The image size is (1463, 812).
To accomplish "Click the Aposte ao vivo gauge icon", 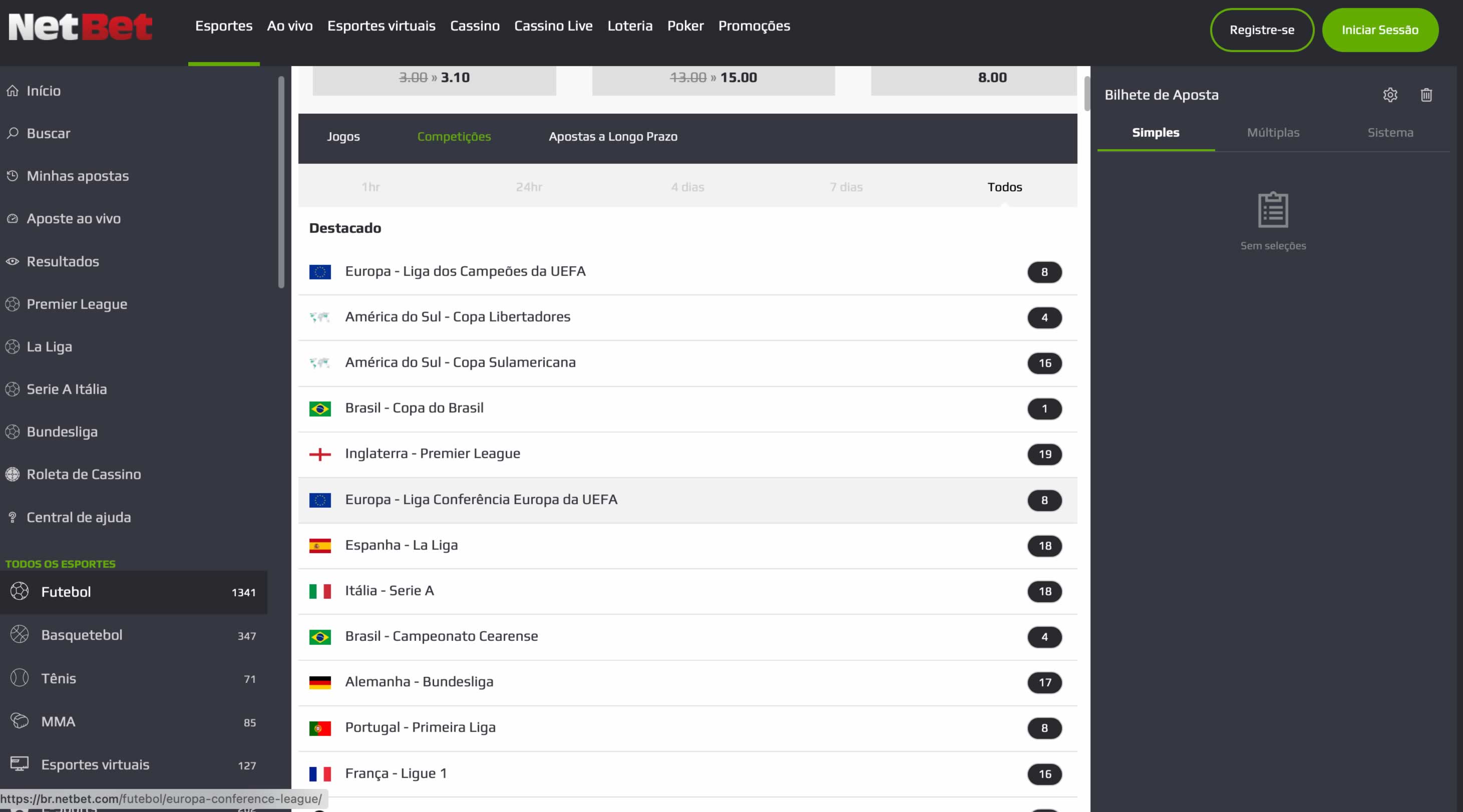I will click(x=13, y=219).
